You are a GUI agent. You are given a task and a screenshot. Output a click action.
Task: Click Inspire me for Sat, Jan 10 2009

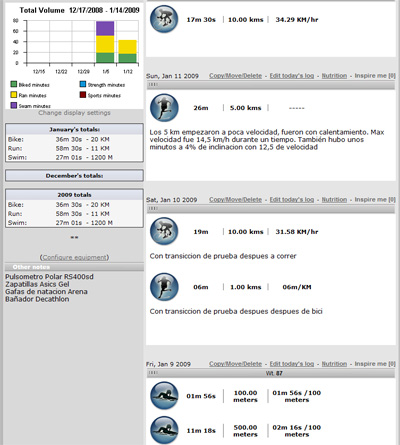375,200
